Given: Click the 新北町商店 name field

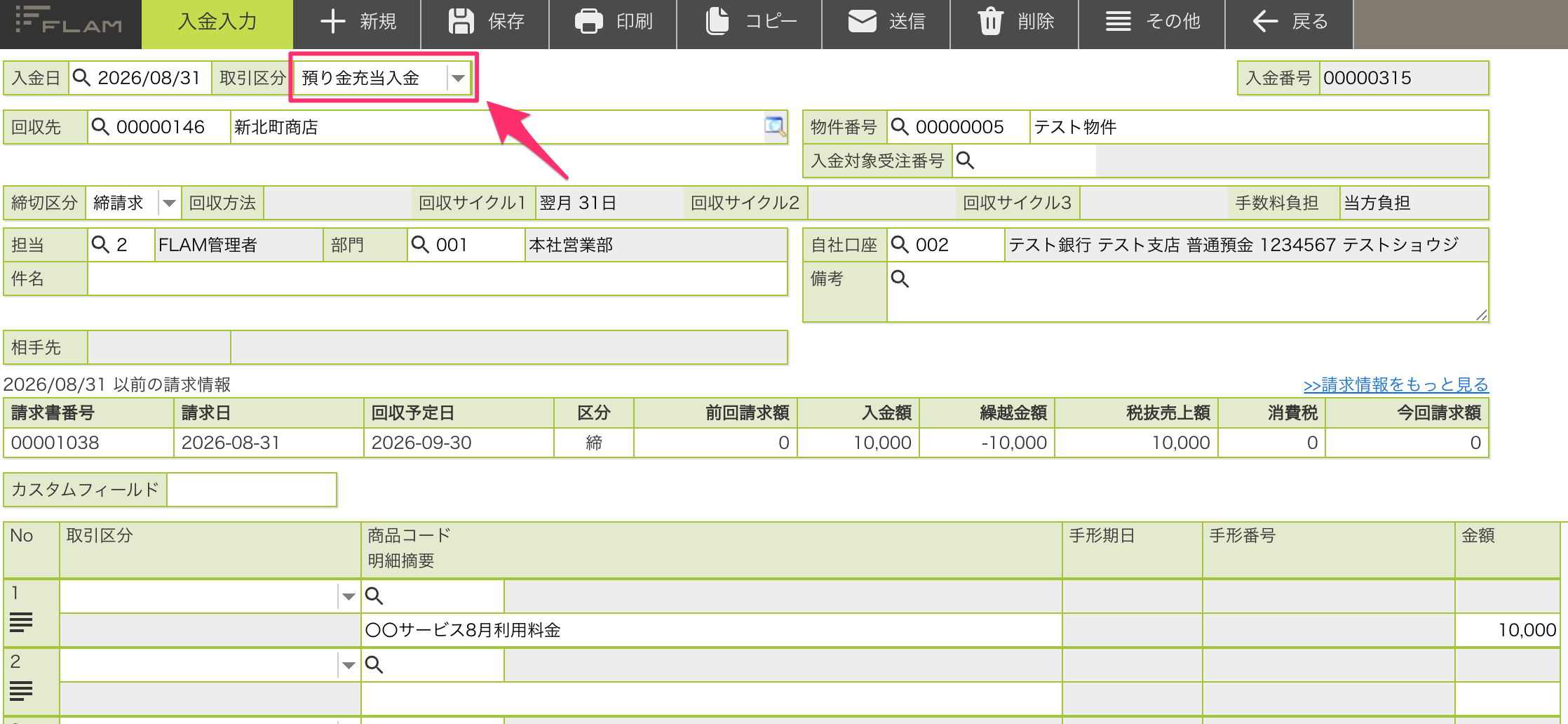Looking at the screenshot, I should click(498, 127).
